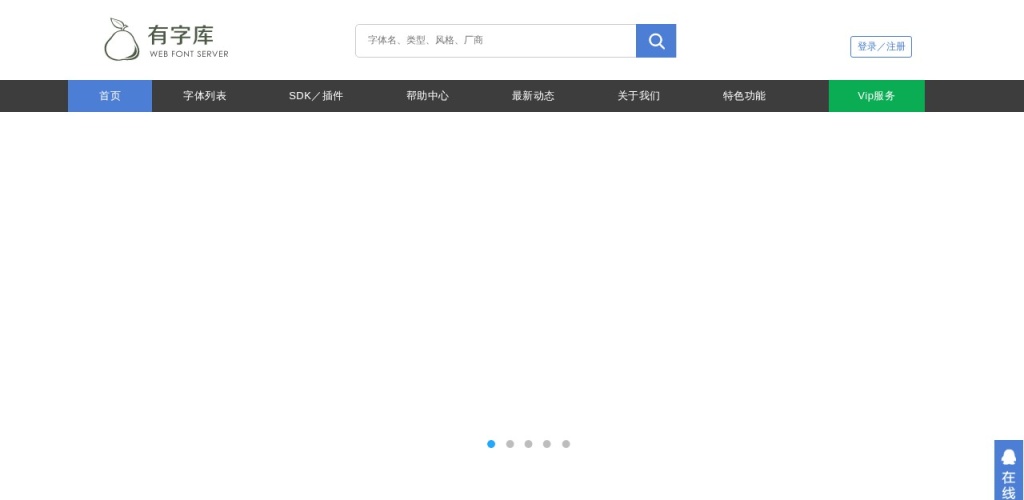Select the first blue carousel dot

coord(491,444)
